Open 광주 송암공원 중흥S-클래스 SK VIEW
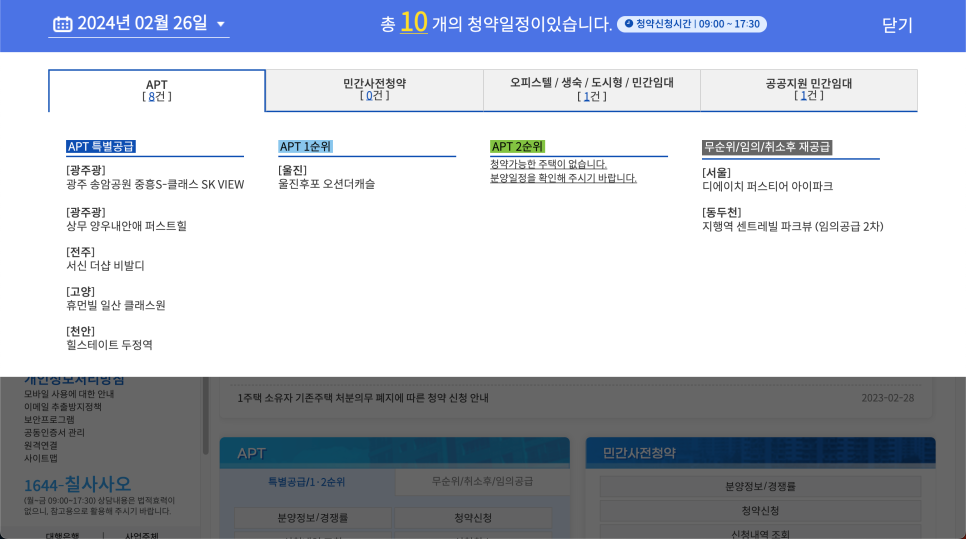The height and width of the screenshot is (539, 966). tap(155, 184)
